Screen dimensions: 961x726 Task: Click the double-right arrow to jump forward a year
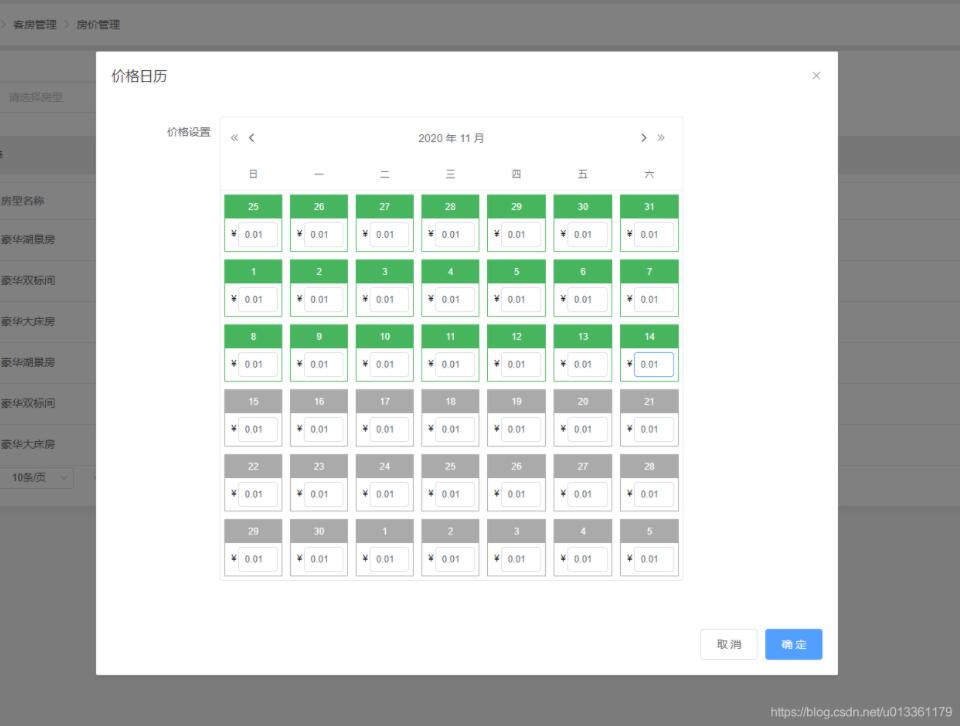(x=661, y=137)
